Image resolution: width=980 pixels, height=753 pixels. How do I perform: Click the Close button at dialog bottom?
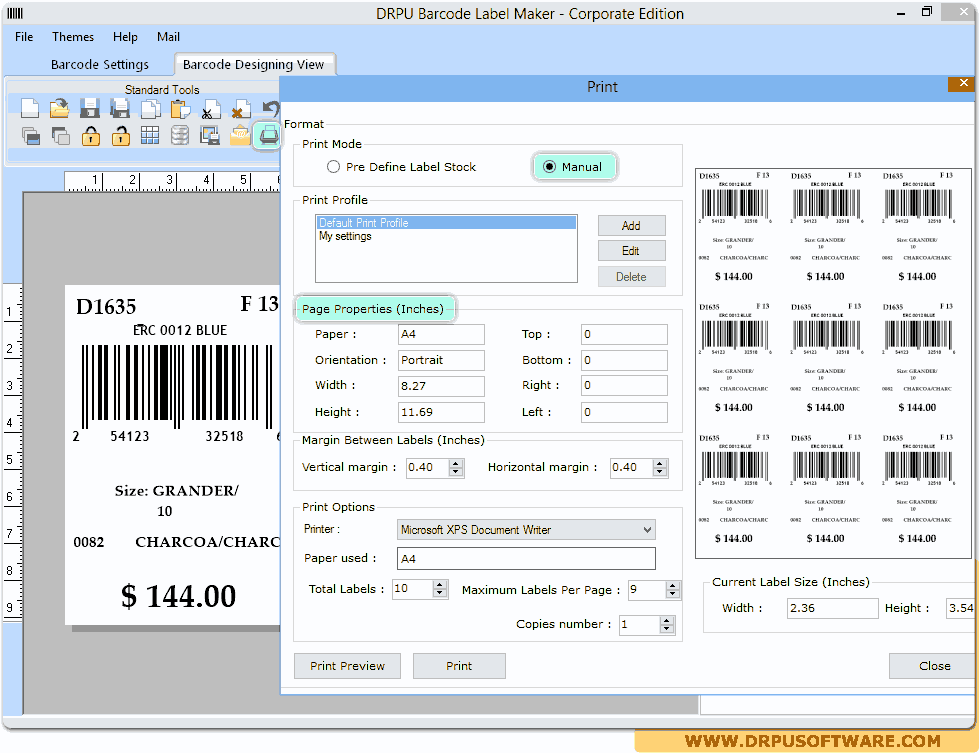934,666
